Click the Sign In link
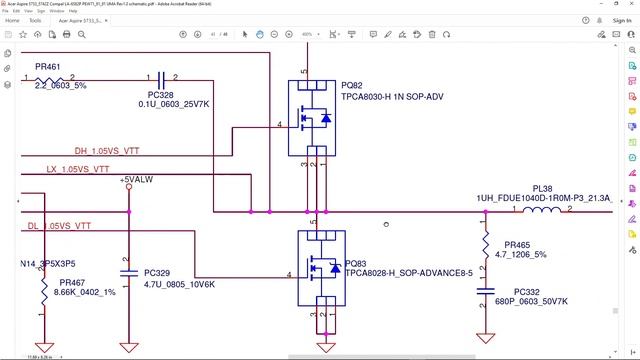This screenshot has width=640, height=360. pos(622,20)
